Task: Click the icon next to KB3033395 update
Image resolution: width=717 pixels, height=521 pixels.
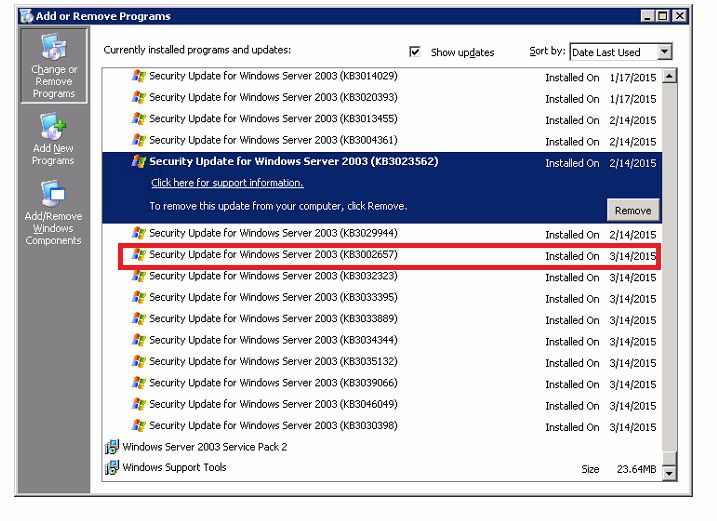Action: tap(139, 297)
